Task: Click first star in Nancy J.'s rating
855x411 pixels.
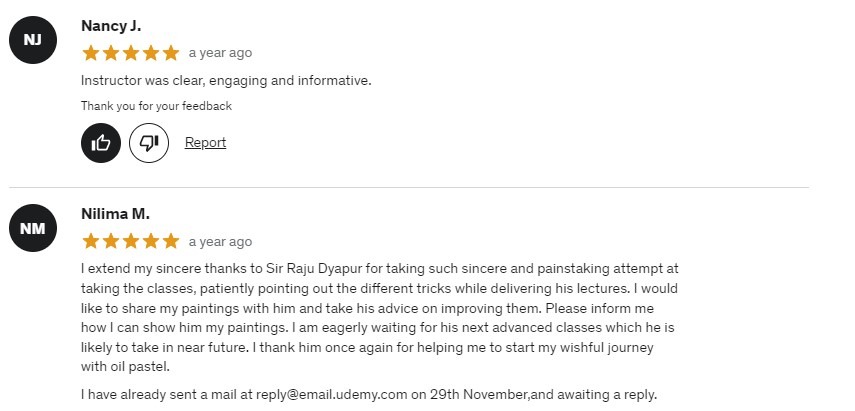Action: (91, 53)
